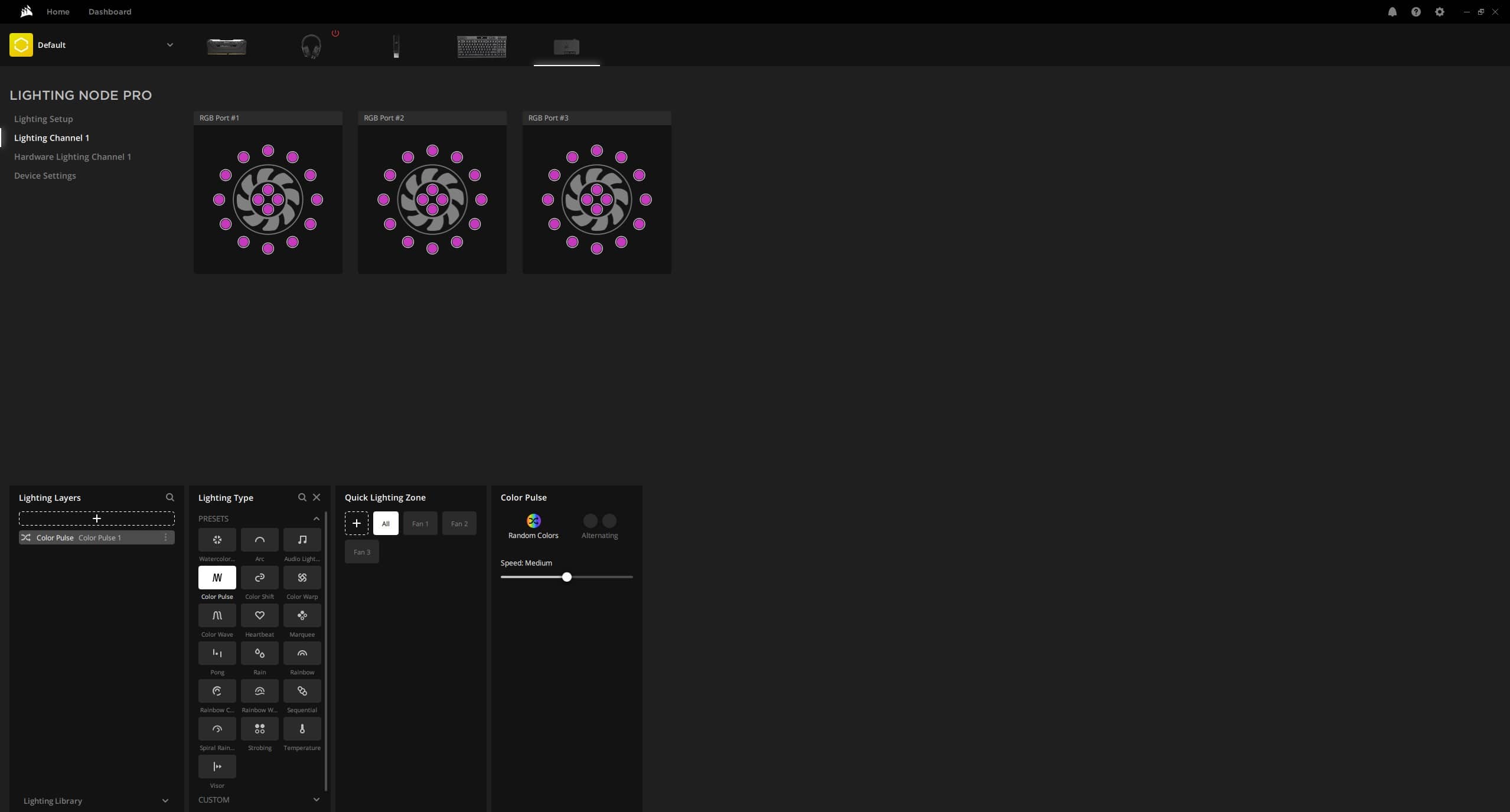Close the Lighting Type panel
The height and width of the screenshot is (812, 1510).
(x=317, y=497)
